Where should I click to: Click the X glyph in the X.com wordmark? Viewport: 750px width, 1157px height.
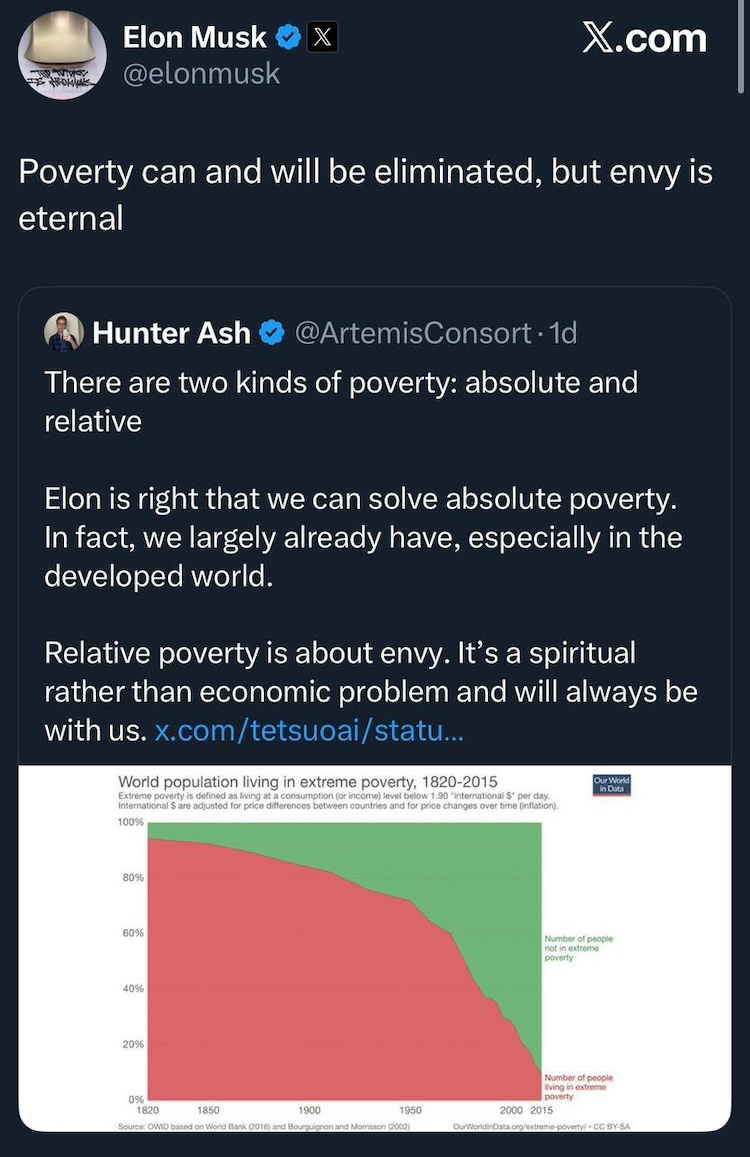[600, 37]
